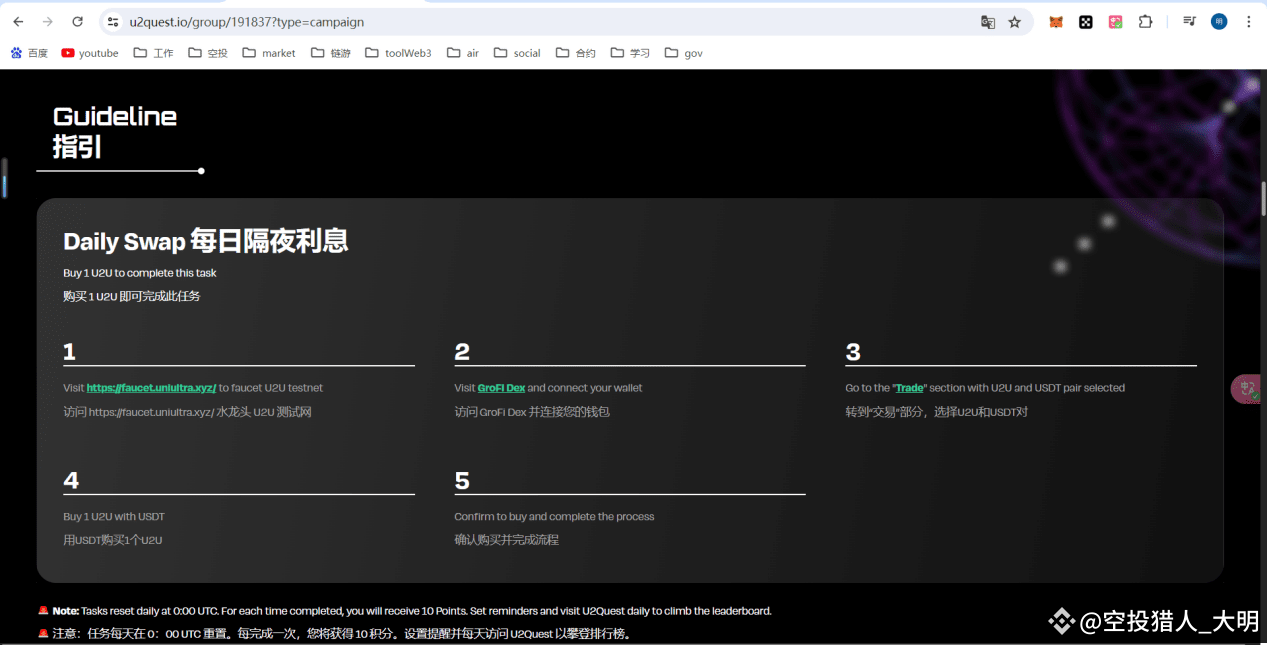Select '访问 GroFi Dex 并连接您的钱包' text

click(532, 411)
